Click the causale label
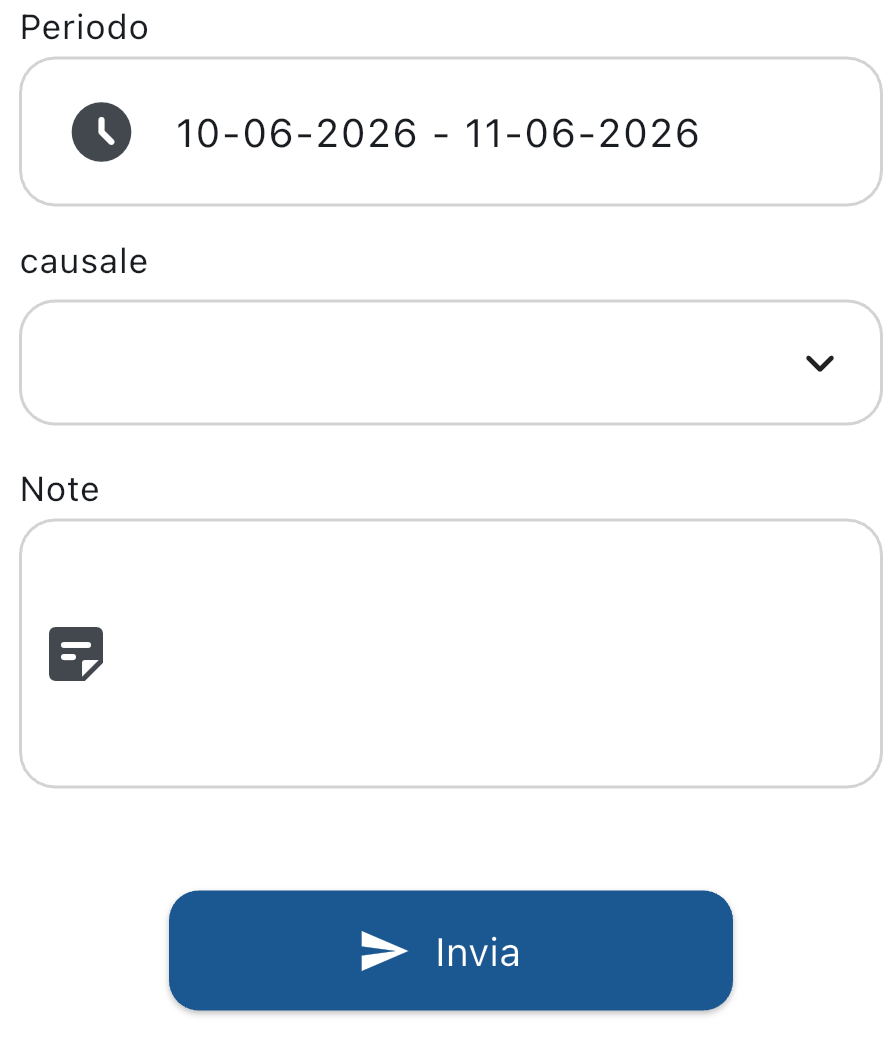The image size is (896, 1047). coord(84,262)
